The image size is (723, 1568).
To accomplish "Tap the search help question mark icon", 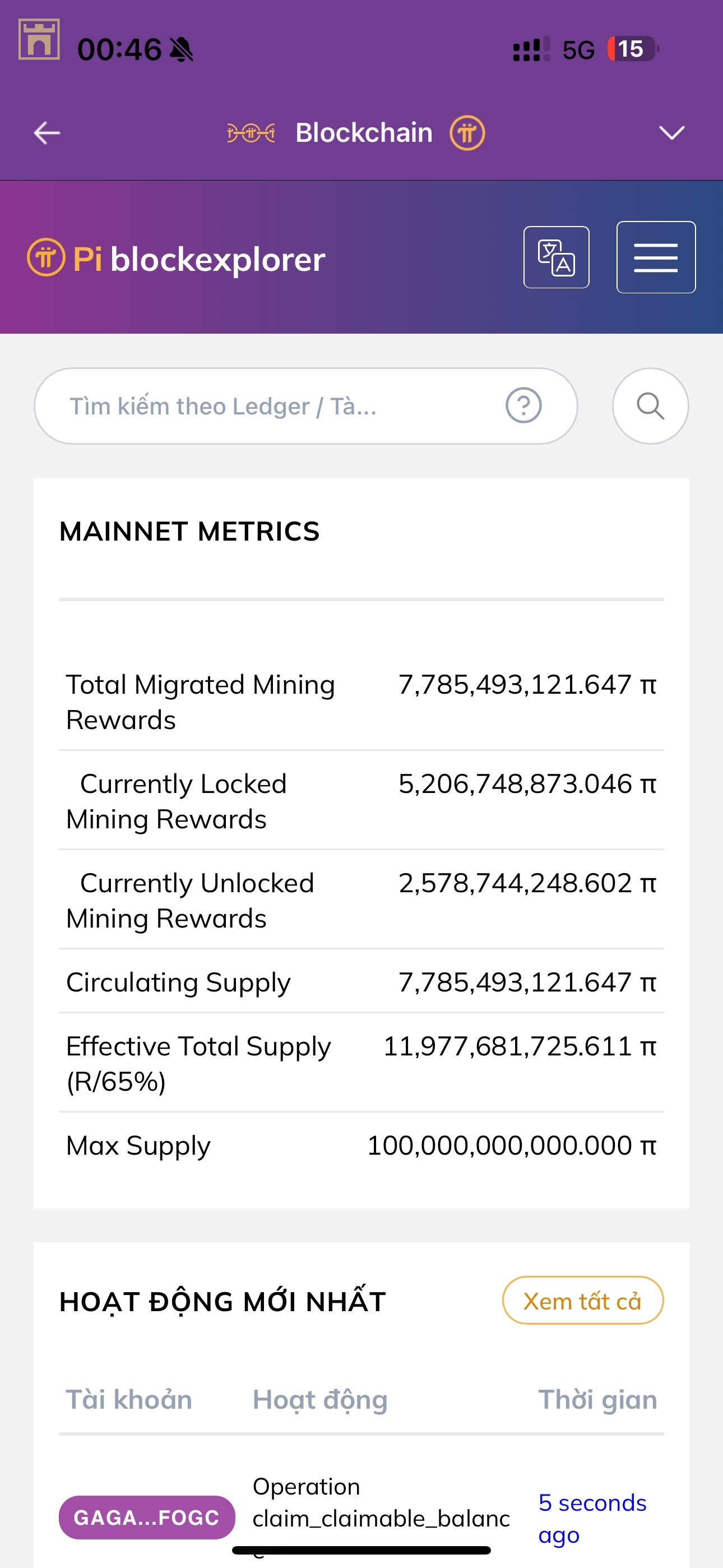I will 523,405.
